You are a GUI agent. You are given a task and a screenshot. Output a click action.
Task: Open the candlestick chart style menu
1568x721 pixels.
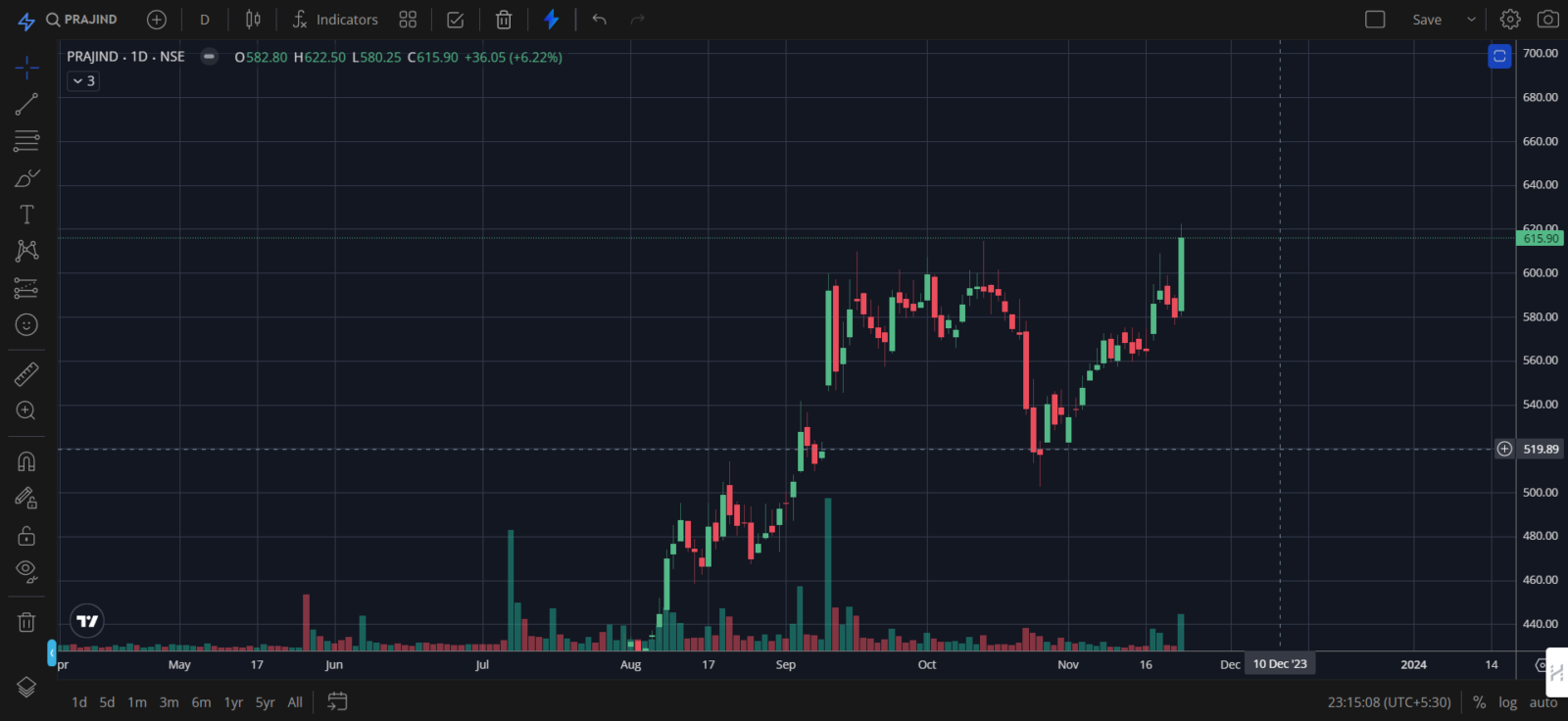(x=253, y=20)
